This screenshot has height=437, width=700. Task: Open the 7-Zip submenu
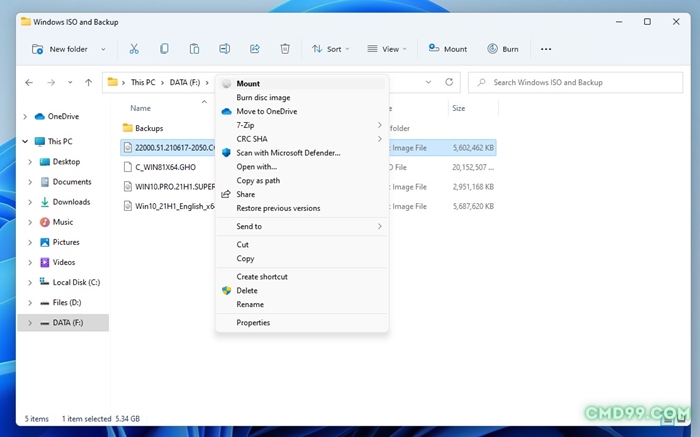tap(302, 125)
